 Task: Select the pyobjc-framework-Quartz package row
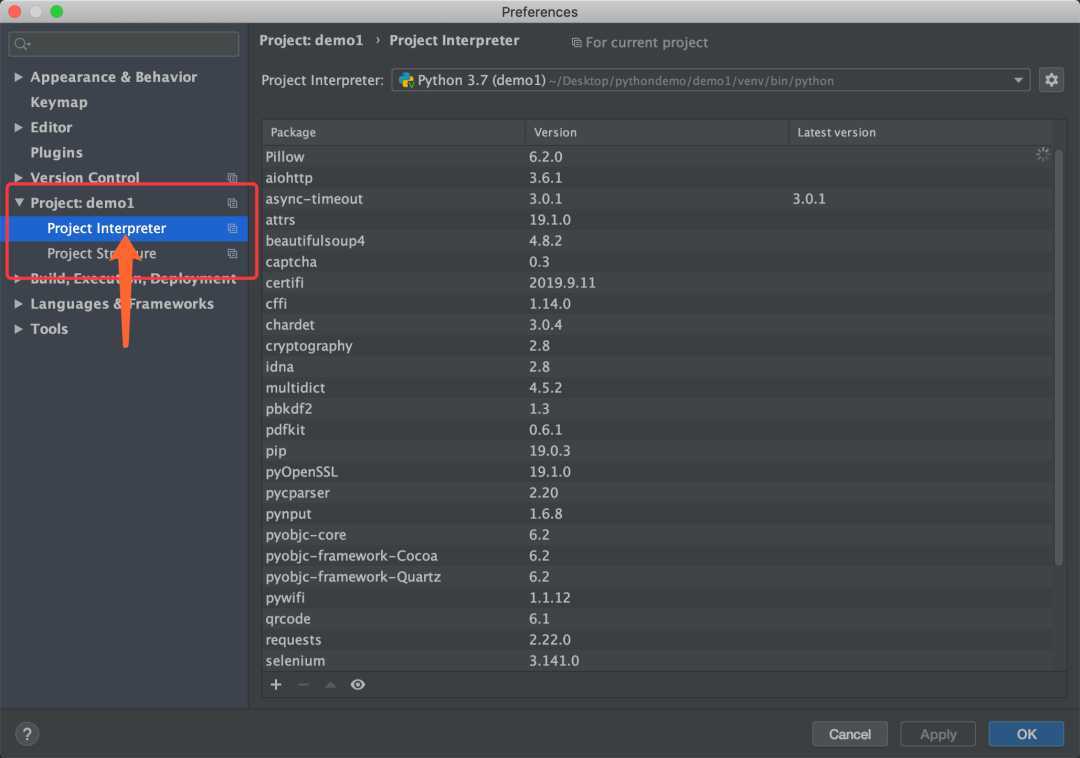657,577
